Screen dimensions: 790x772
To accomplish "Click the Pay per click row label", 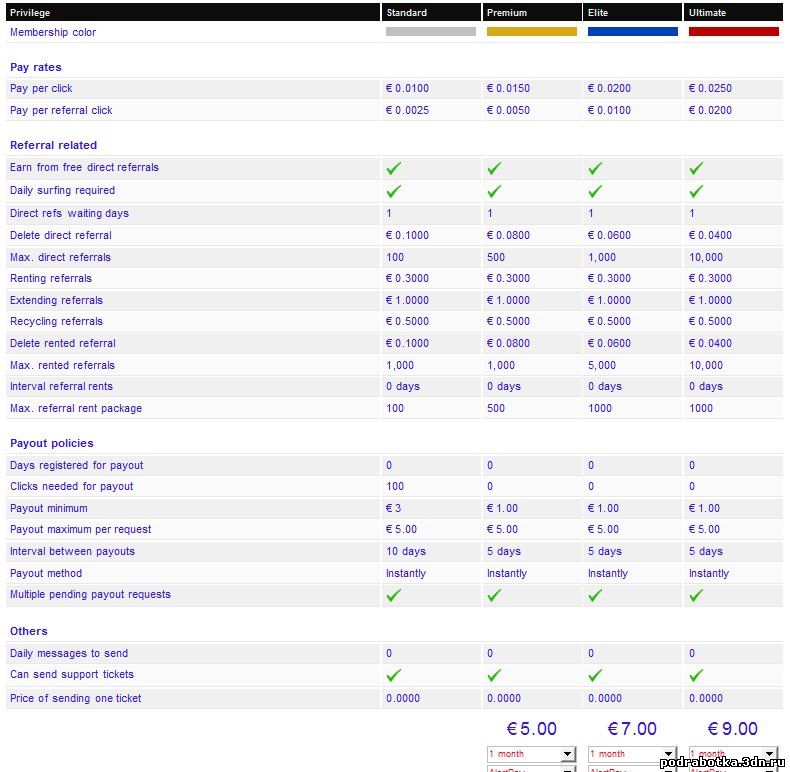I will (x=41, y=89).
